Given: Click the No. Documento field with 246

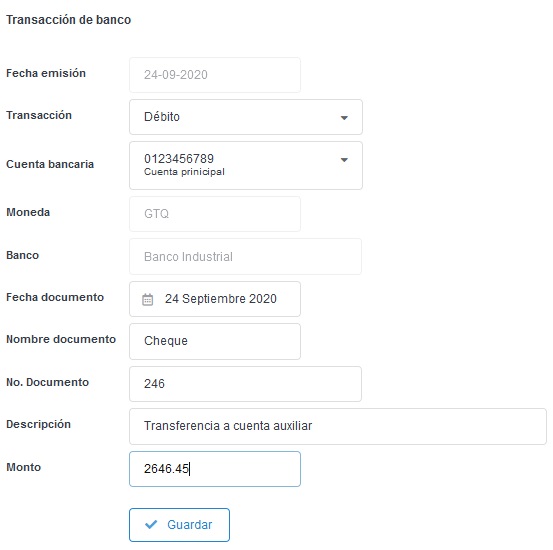Looking at the screenshot, I should coord(245,384).
